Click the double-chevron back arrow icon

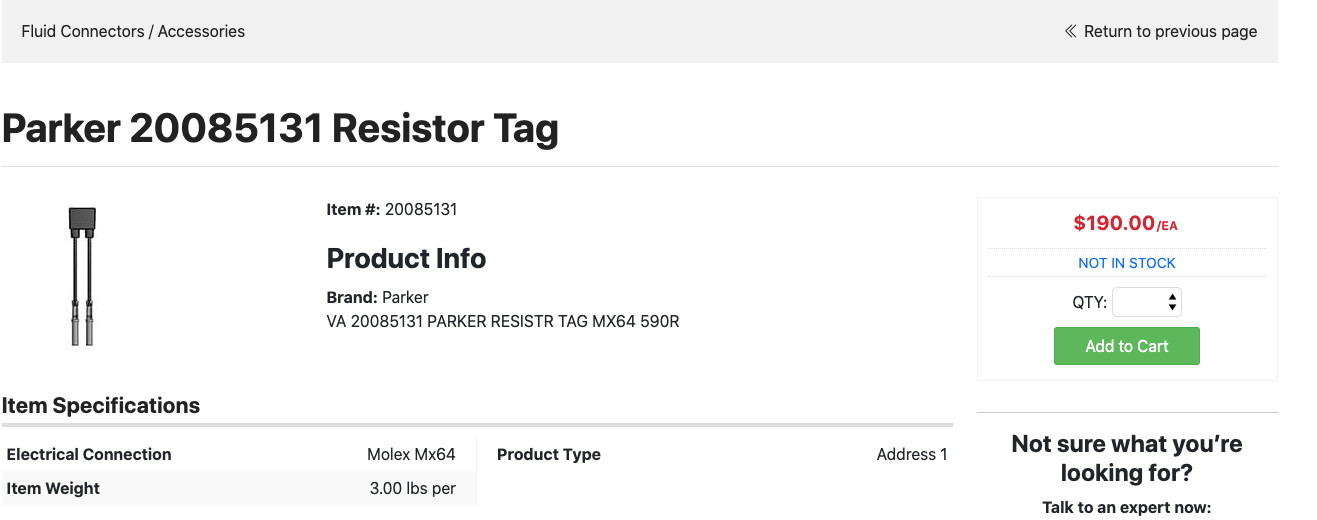tap(1071, 31)
